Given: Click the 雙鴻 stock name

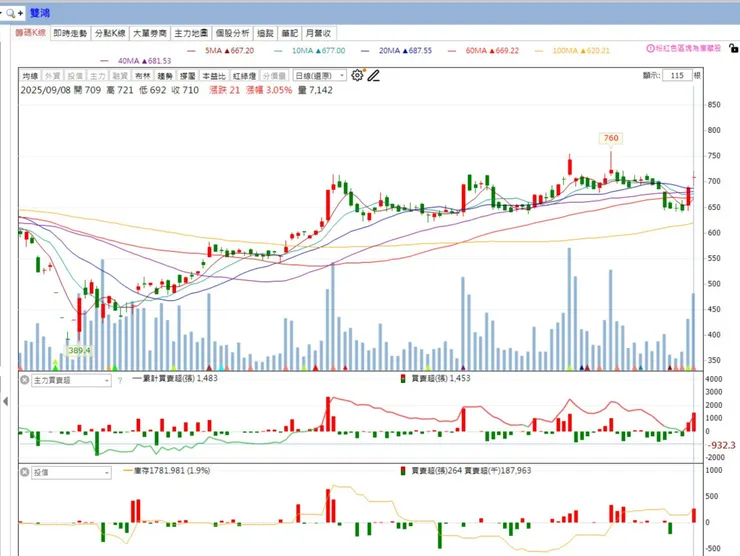Looking at the screenshot, I should click(x=40, y=13).
